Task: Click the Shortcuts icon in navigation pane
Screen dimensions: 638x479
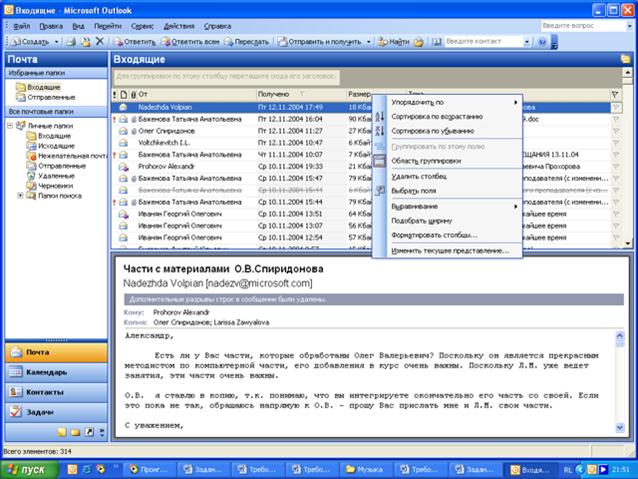Action: [x=89, y=432]
